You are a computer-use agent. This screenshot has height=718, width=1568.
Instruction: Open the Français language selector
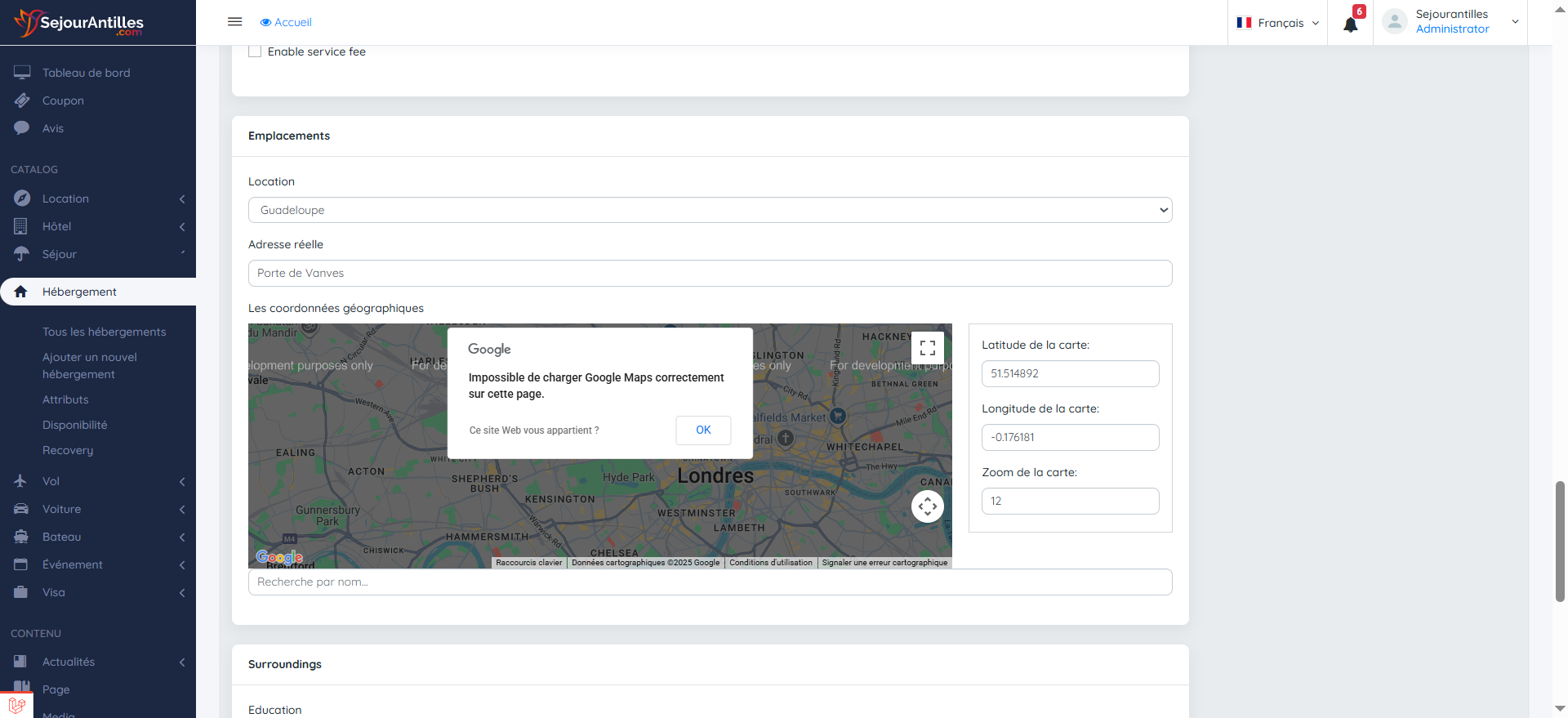(1278, 23)
